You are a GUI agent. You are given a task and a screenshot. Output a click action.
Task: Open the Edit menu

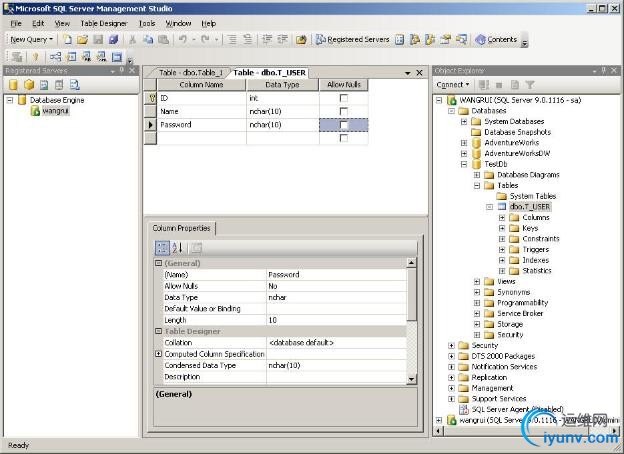(38, 23)
